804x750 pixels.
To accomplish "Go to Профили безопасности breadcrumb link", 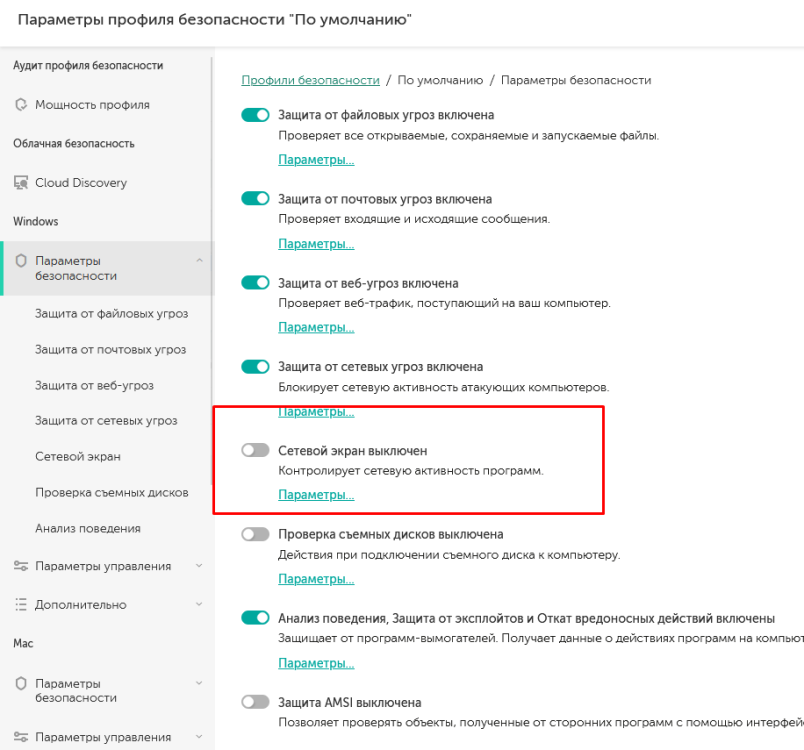I will (x=310, y=79).
